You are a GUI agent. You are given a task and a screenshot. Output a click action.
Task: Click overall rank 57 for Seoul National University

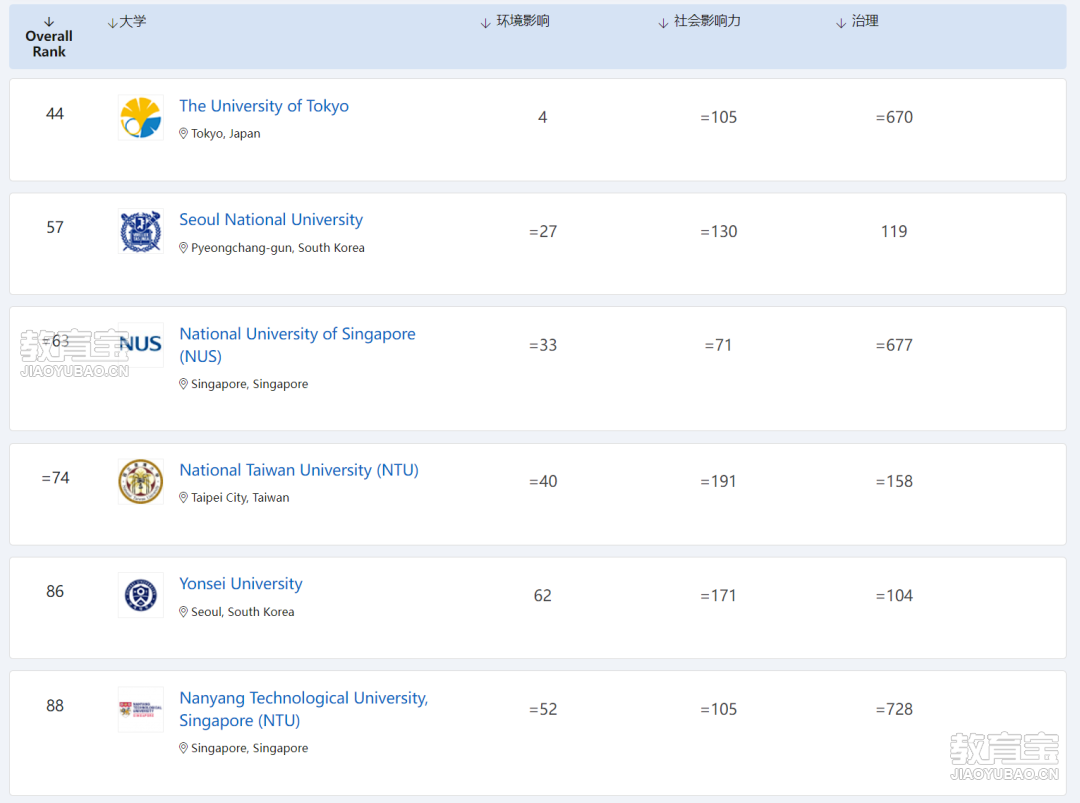(x=55, y=227)
